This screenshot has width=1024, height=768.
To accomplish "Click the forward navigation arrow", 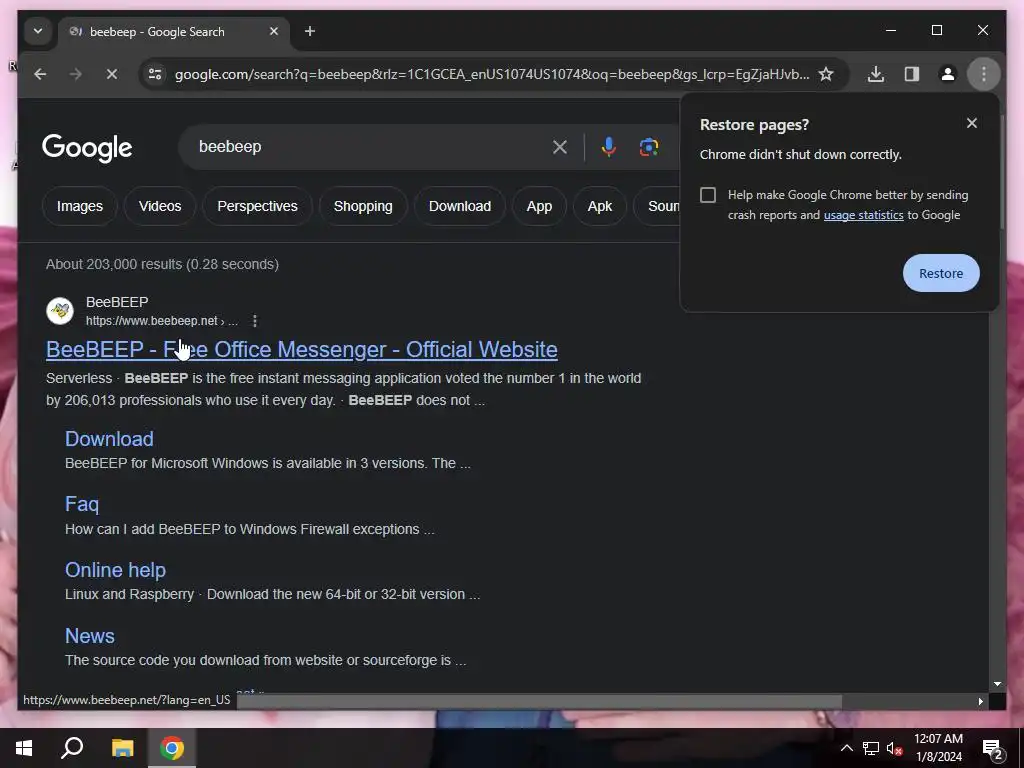I will [76, 74].
